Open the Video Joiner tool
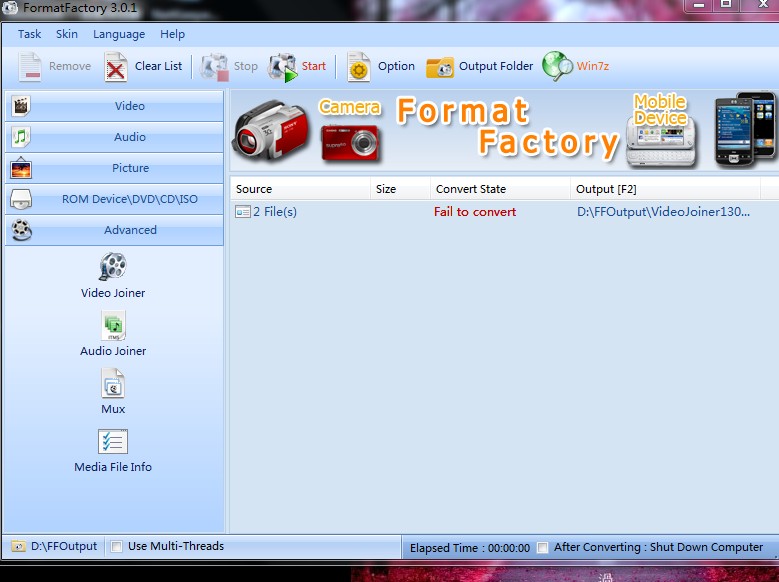 coord(113,268)
